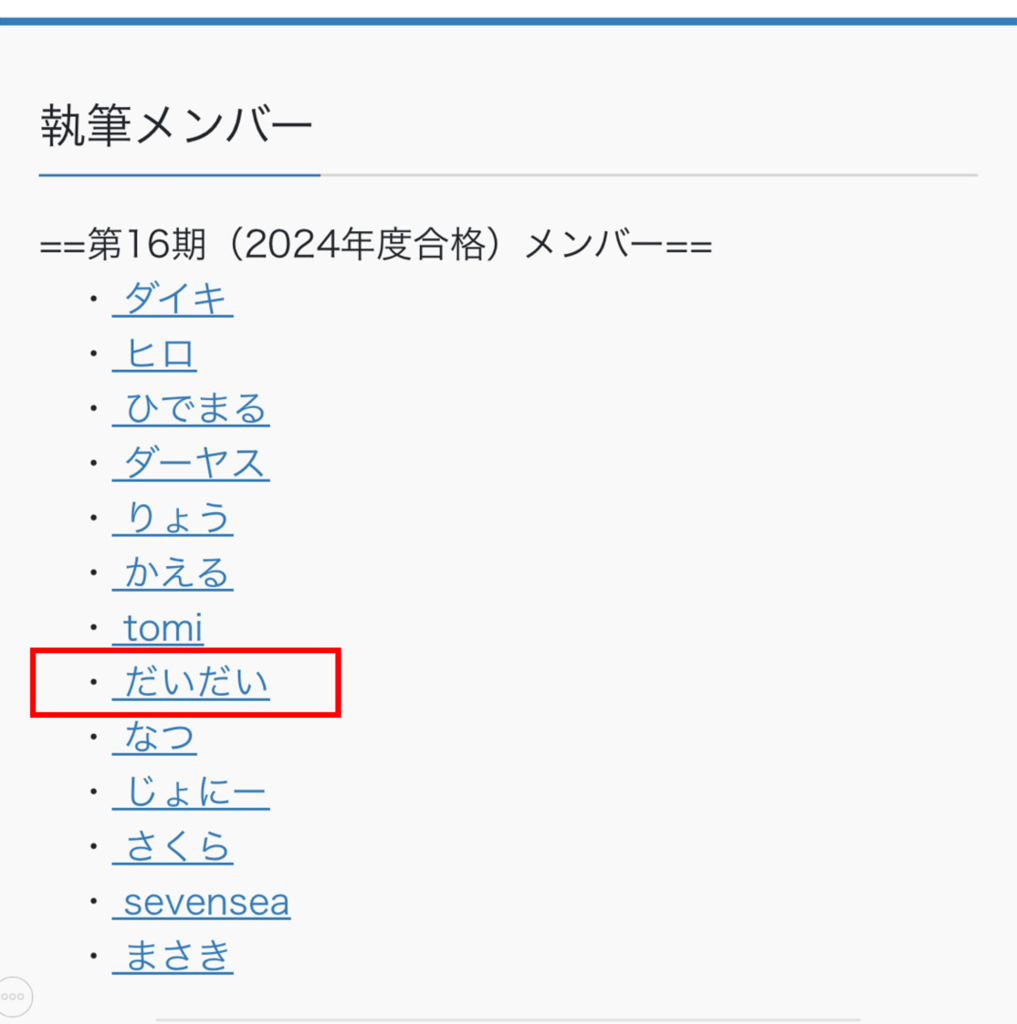Go to さくら's author page
This screenshot has height=1024, width=1017.
click(x=176, y=848)
